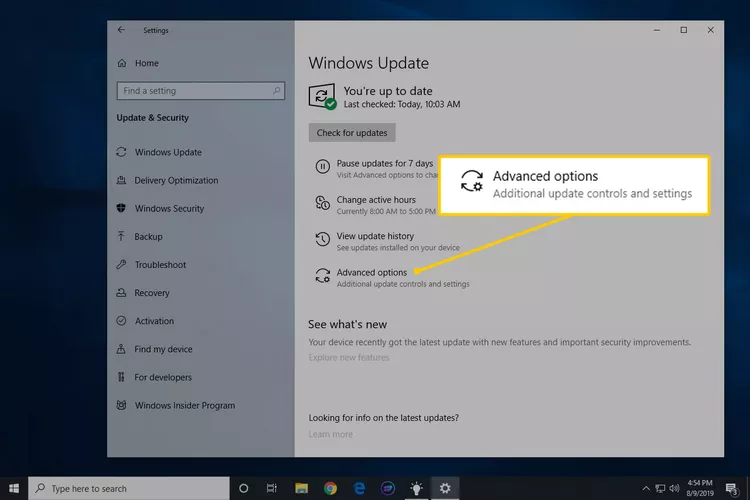This screenshot has width=750, height=500.
Task: Click the Home icon in Settings sidebar
Action: click(x=122, y=63)
